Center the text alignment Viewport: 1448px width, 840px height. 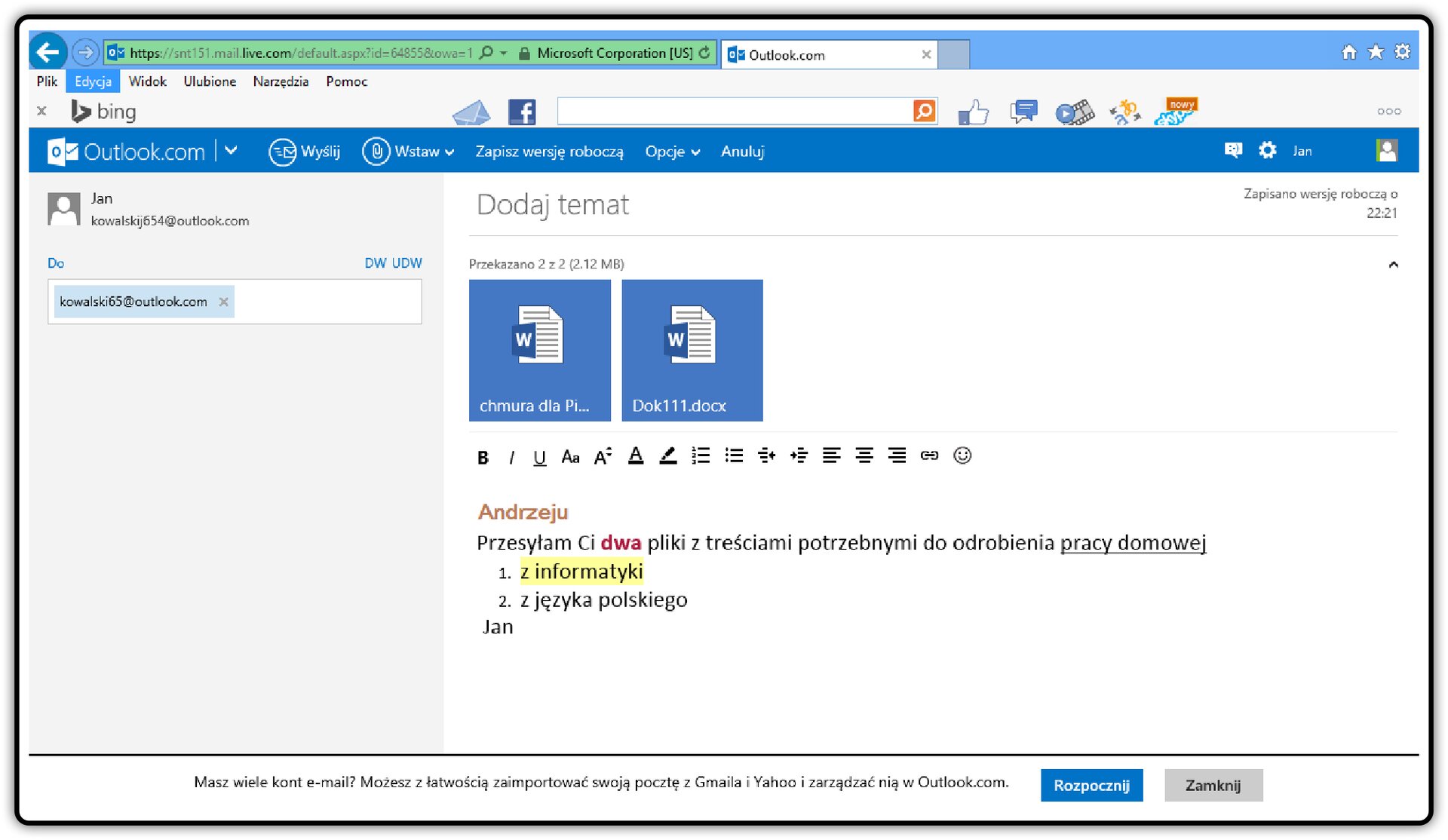coord(864,455)
